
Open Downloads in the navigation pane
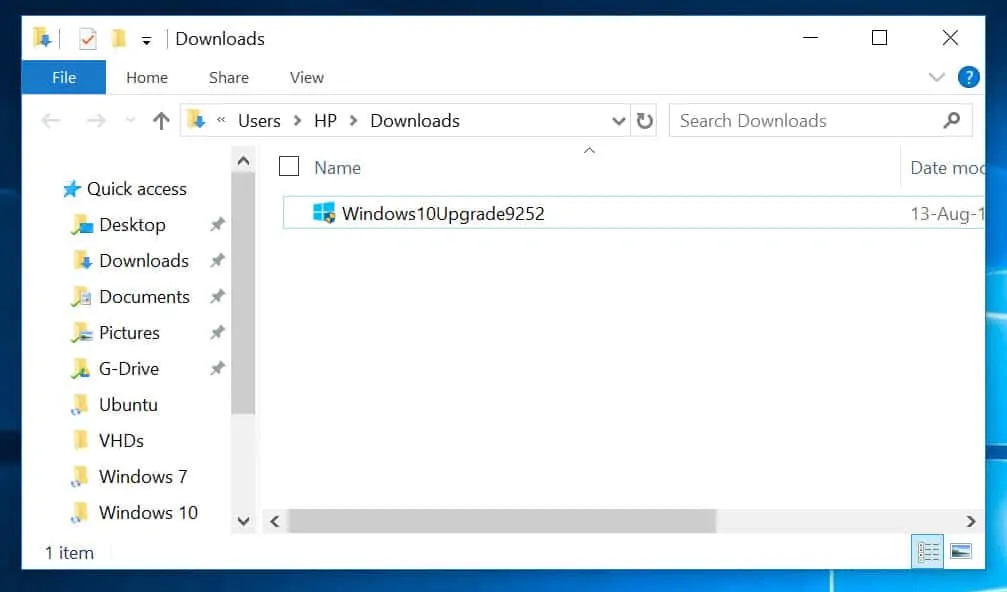144,261
